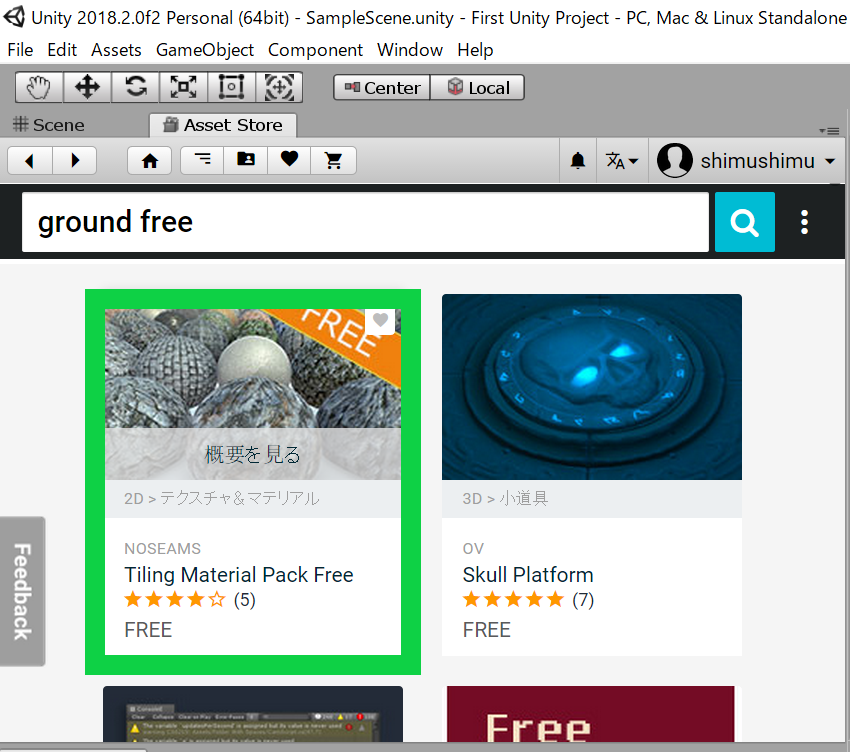Open the Feedback side panel
Screen dimensions: 850x752
click(22, 591)
